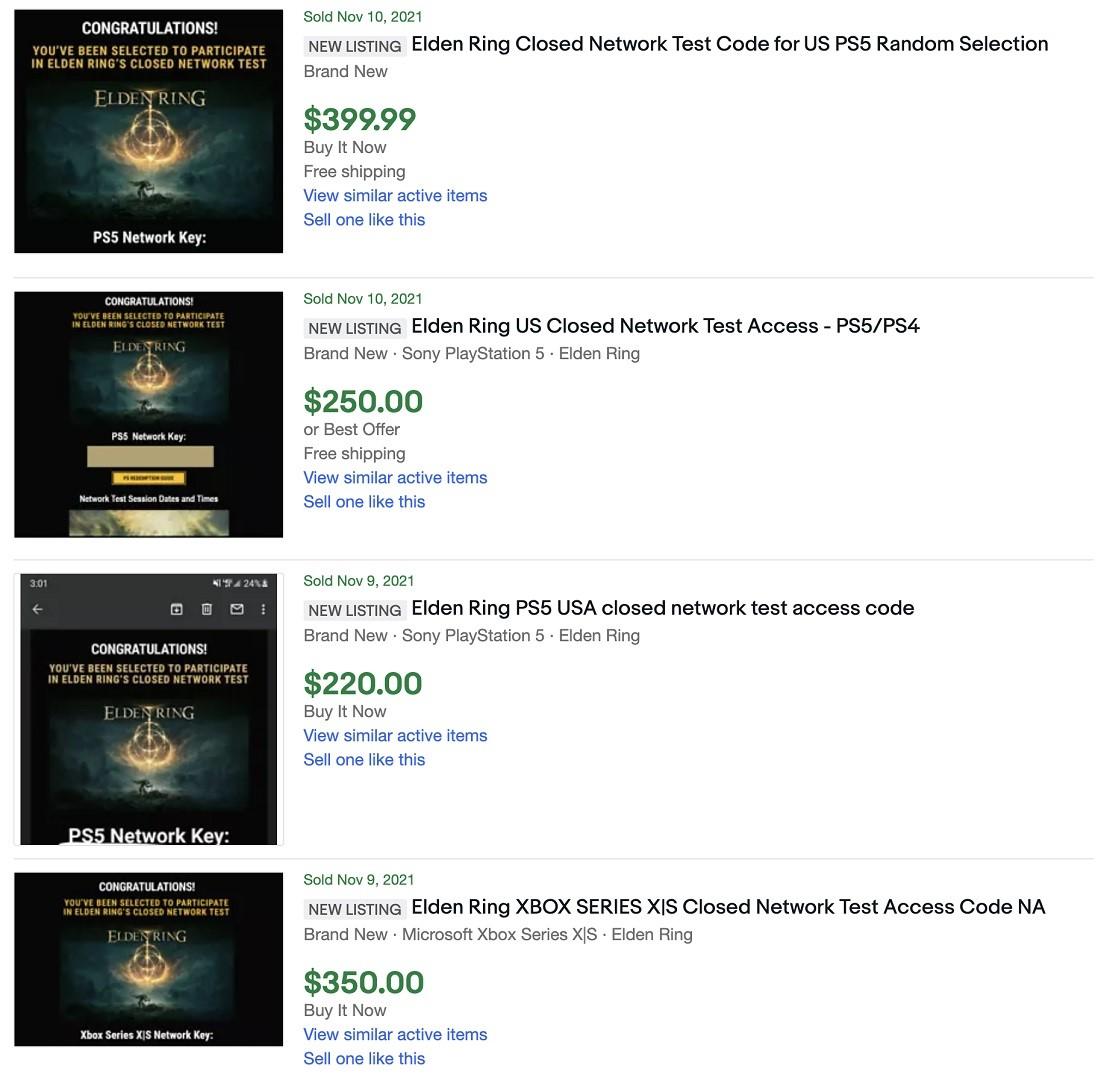Tap the back arrow in phone screenshot
The width and height of the screenshot is (1107, 1080).
(x=37, y=609)
